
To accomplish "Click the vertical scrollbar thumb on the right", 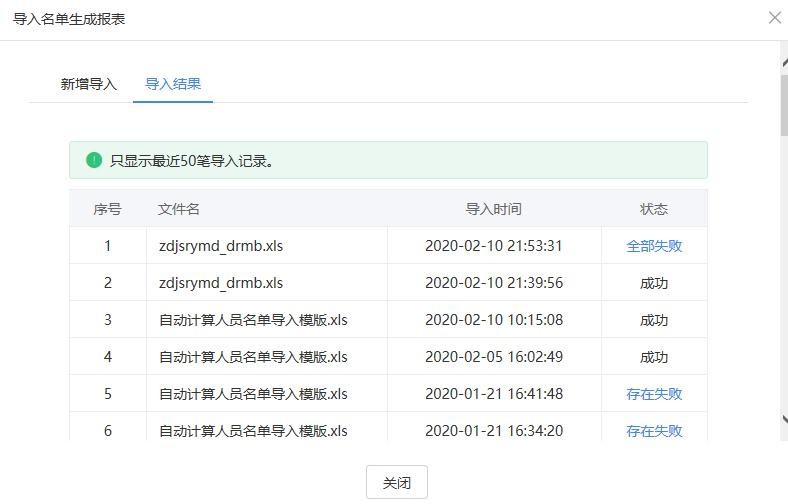I will [784, 105].
